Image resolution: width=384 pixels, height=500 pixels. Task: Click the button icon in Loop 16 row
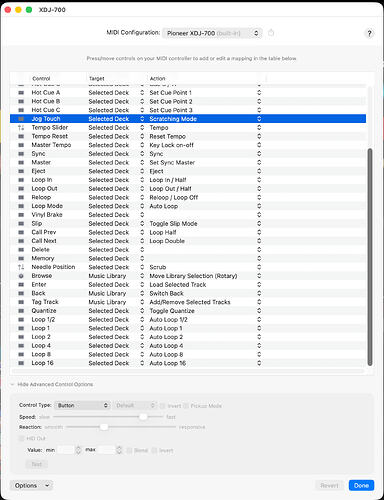(21, 363)
